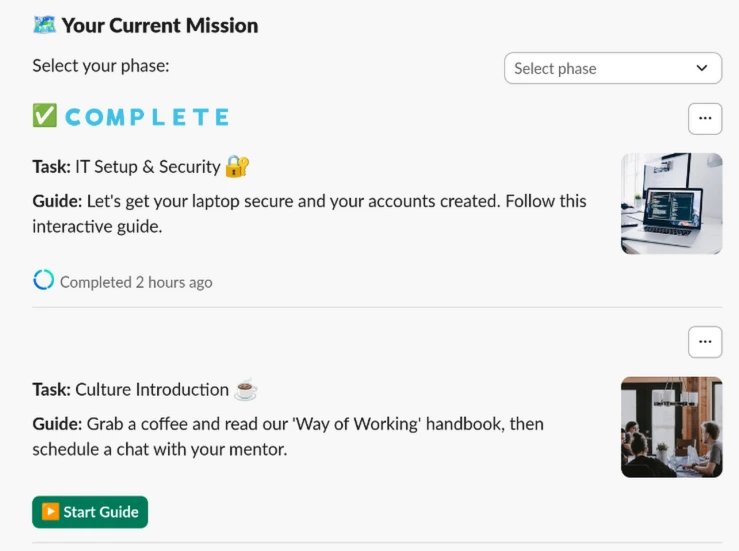Image resolution: width=739 pixels, height=551 pixels.
Task: Click the laptop thumbnail image
Action: point(671,203)
